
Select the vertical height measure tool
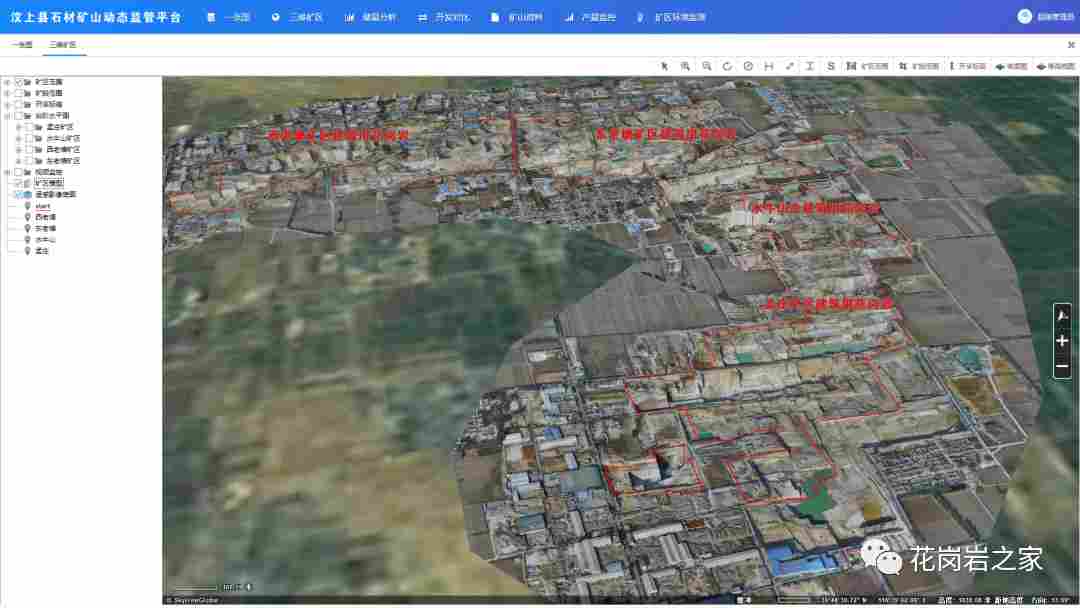810,66
